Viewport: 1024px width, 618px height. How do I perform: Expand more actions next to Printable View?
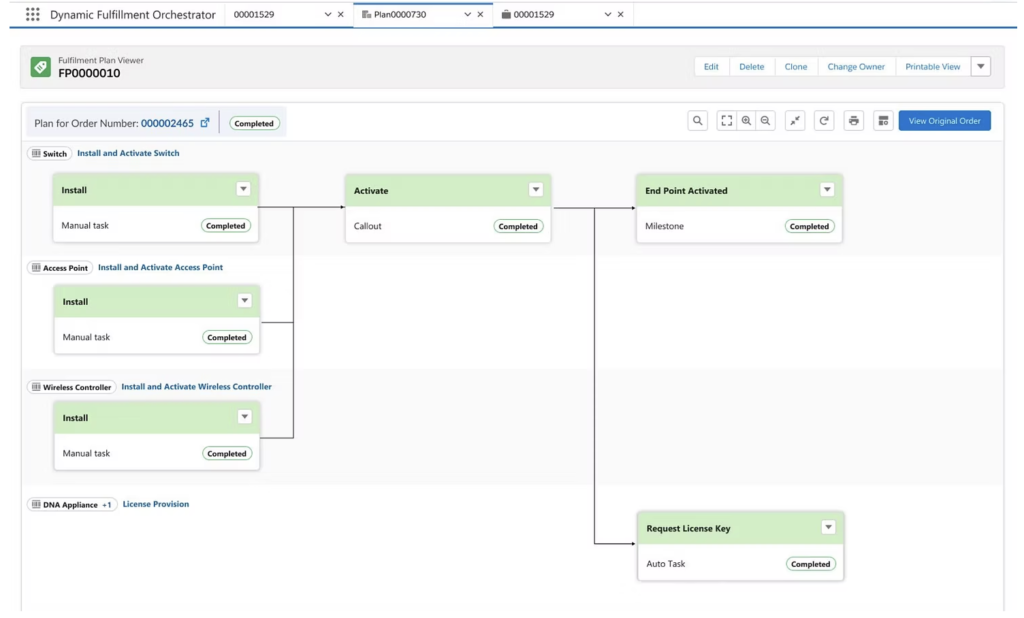981,66
